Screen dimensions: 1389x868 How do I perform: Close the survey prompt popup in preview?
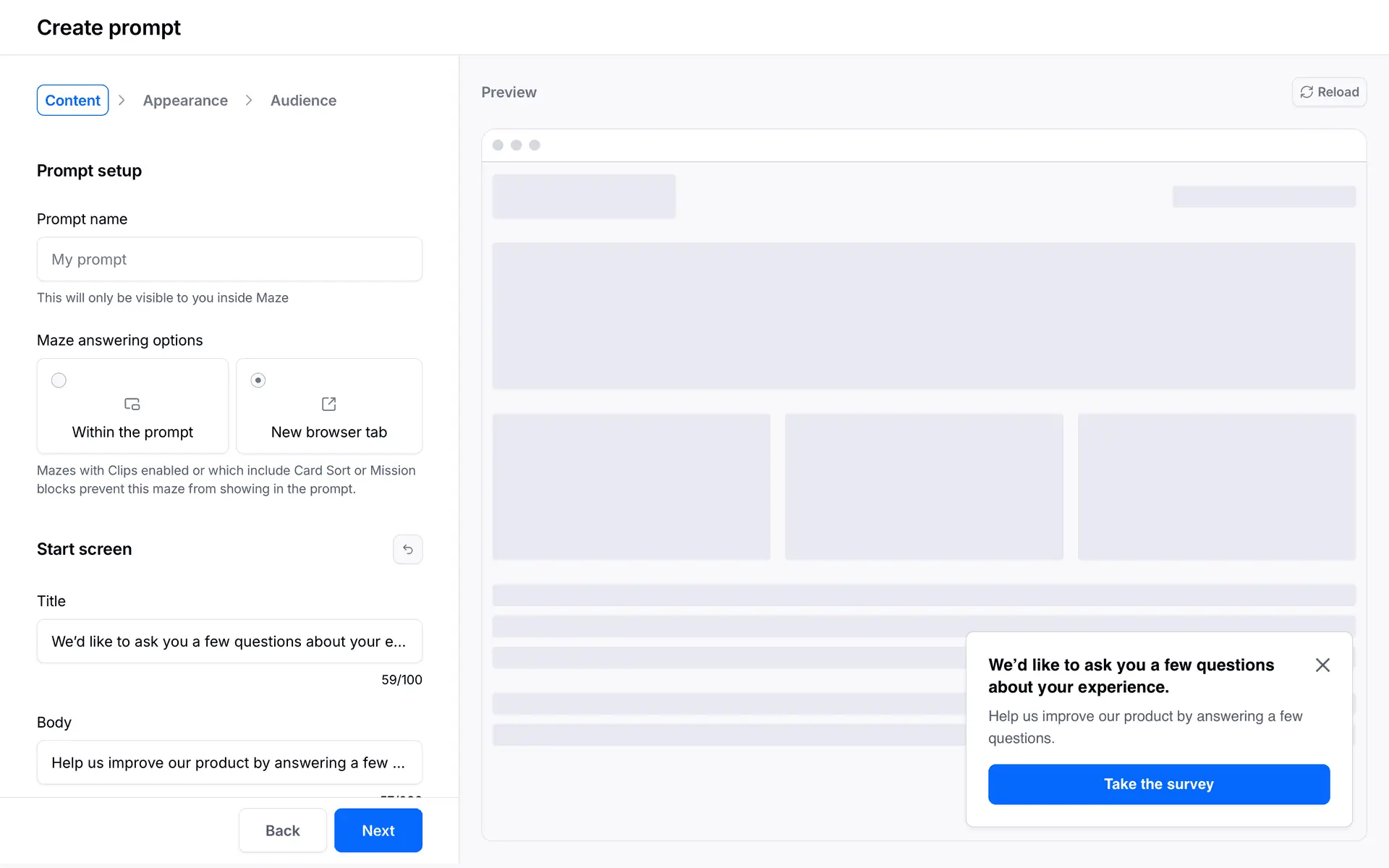point(1322,665)
